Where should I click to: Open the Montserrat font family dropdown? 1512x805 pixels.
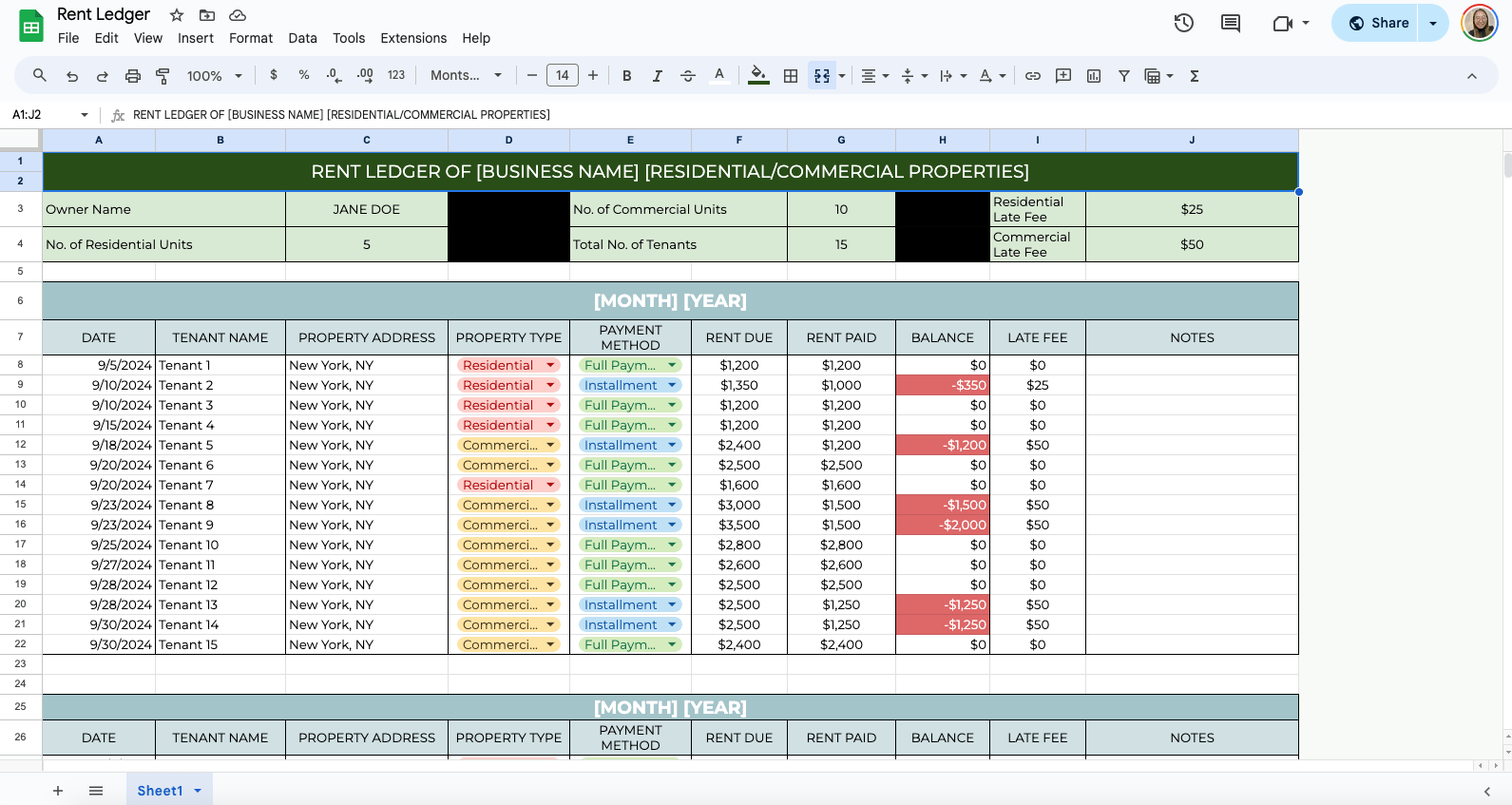click(466, 76)
